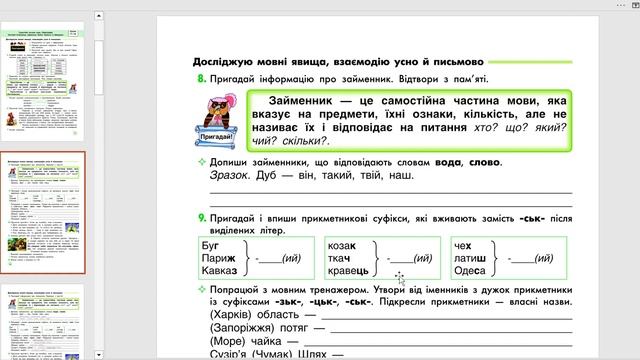
Task: Click the green "Займенник" definition box
Action: point(409,121)
